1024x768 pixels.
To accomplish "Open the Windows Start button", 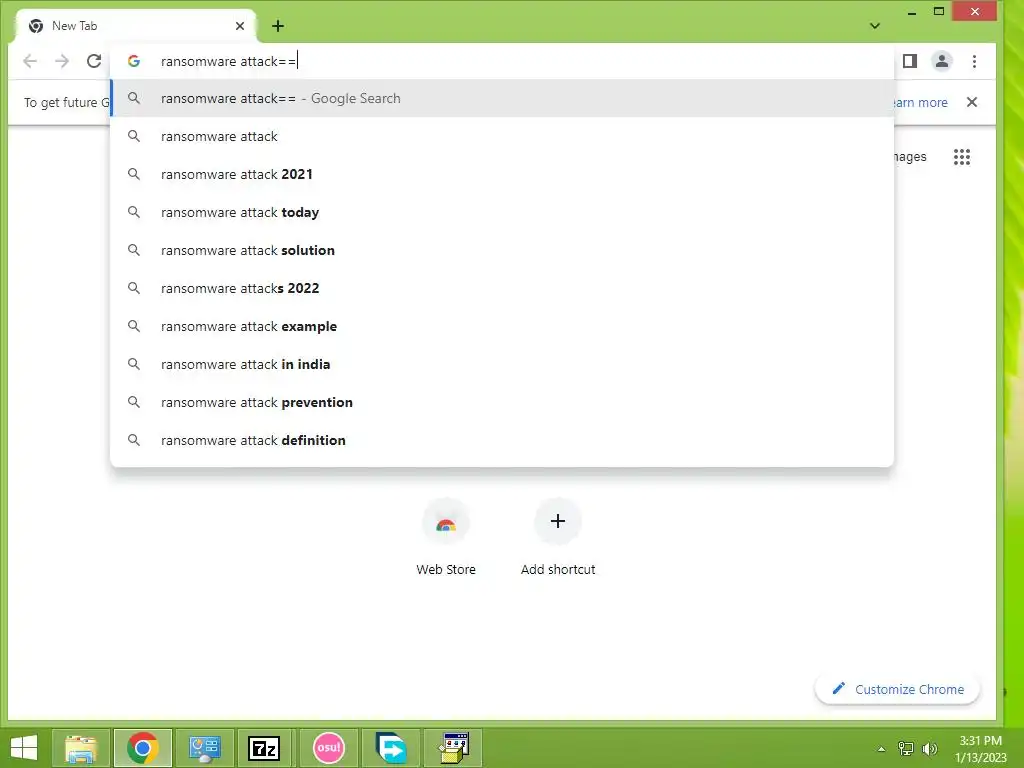I will click(x=24, y=748).
